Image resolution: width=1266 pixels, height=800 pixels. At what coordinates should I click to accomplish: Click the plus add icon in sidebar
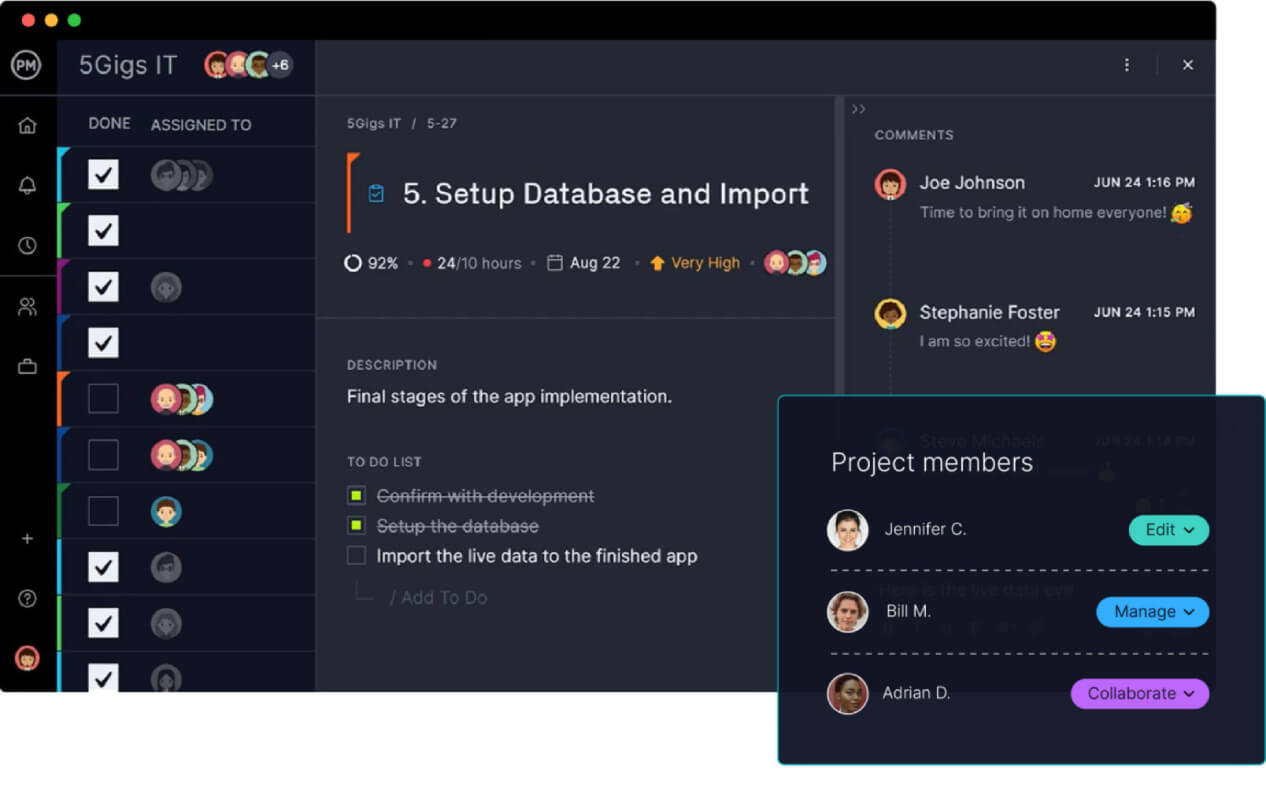[27, 539]
